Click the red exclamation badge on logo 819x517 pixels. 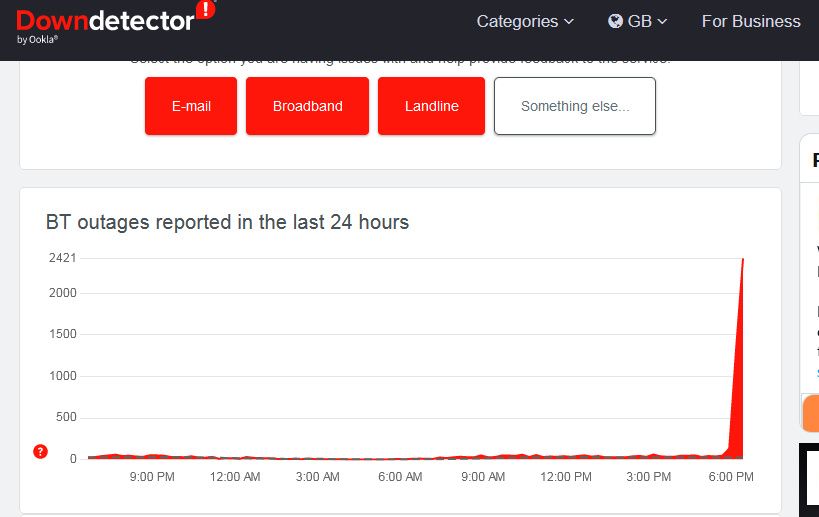(x=205, y=10)
